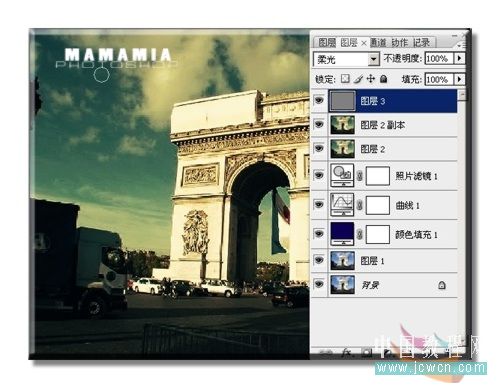Click the chain link icon on 照片滤镜 1
This screenshot has width=500, height=388.
[360, 176]
